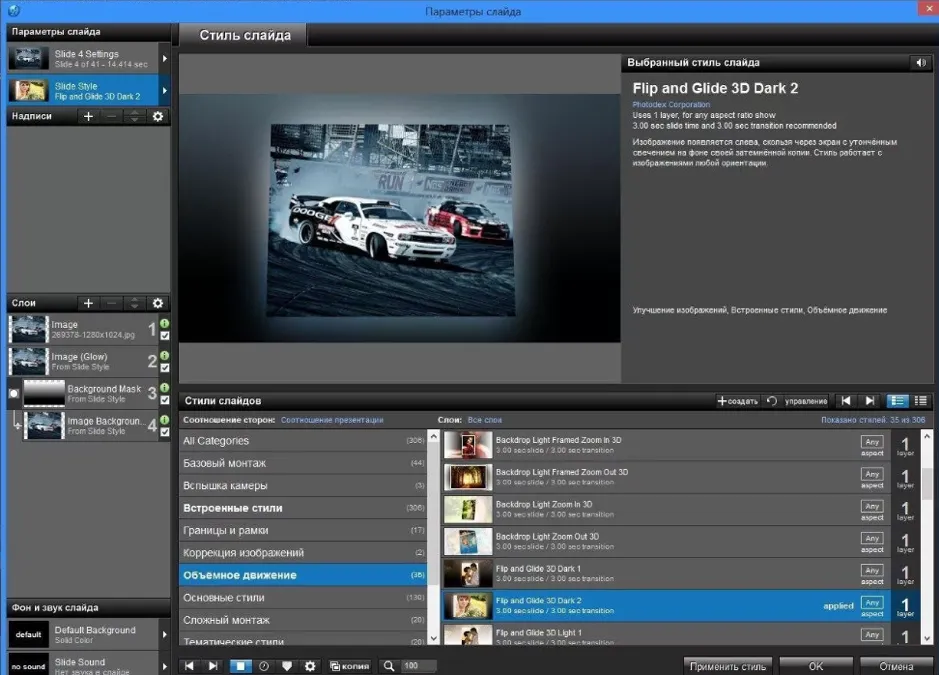Add a new caption in Надписи panel

pos(88,116)
